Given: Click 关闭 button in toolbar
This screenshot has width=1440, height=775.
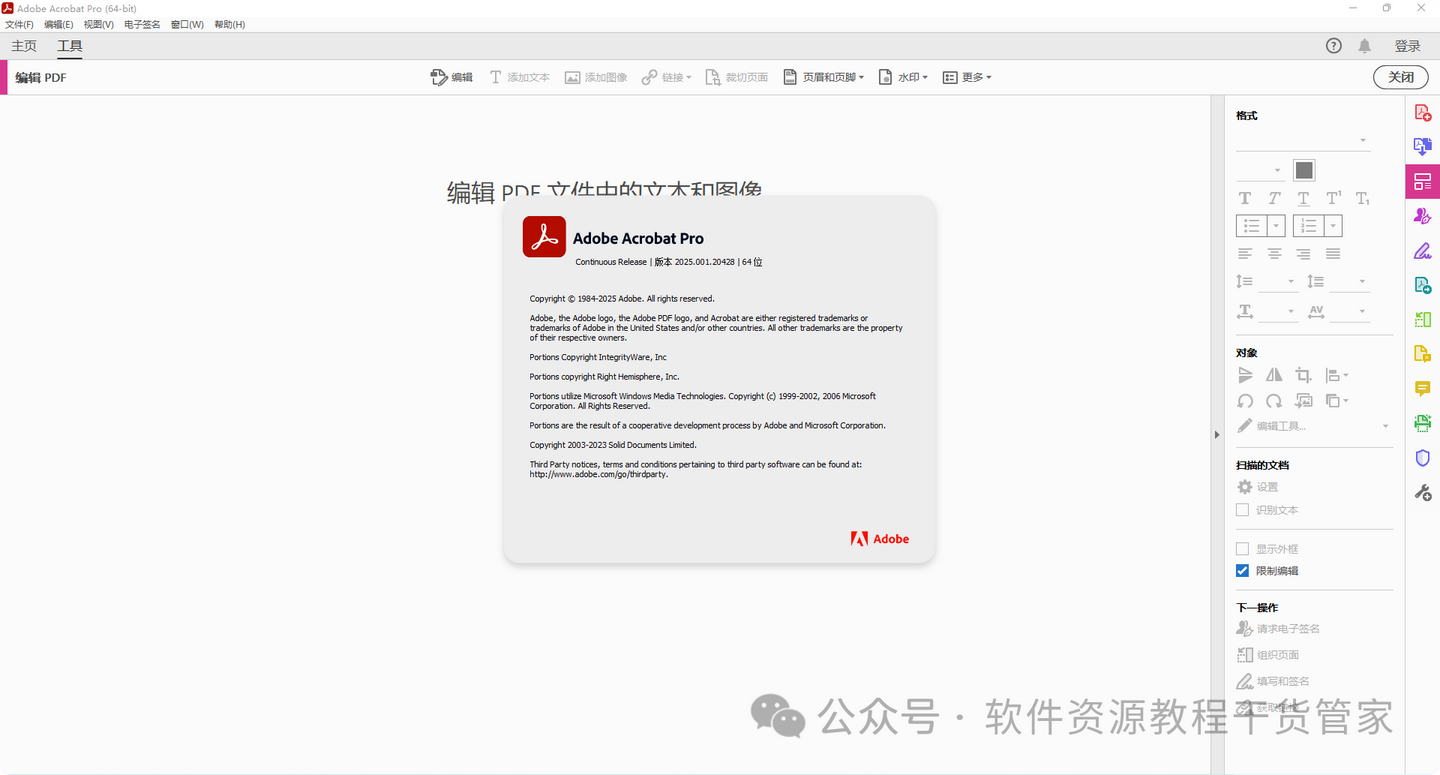Looking at the screenshot, I should coord(1401,77).
